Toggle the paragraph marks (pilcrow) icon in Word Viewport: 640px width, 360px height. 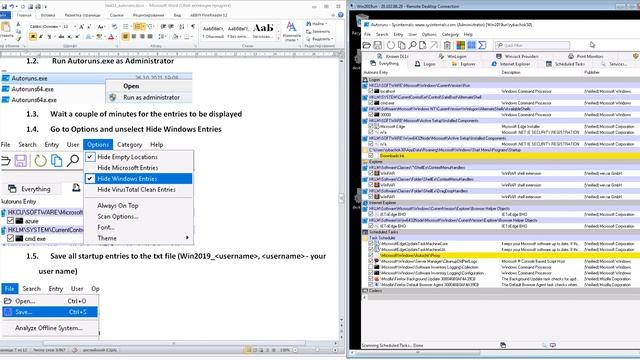193,27
